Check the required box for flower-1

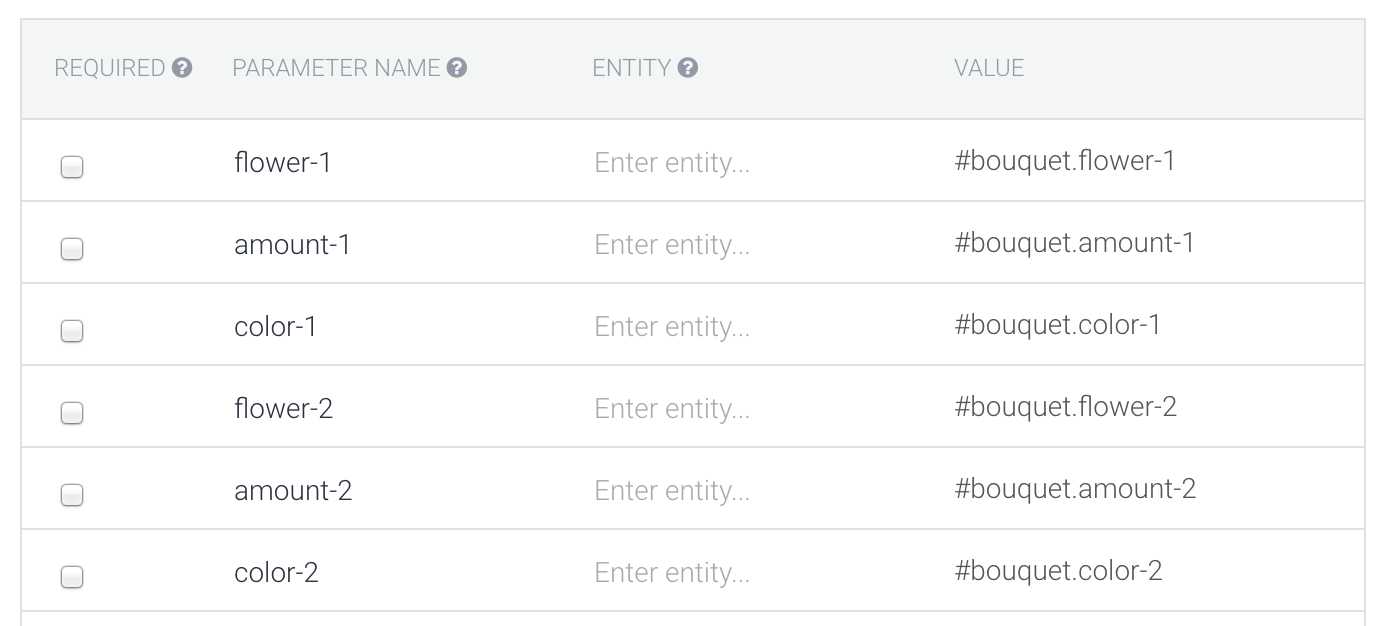click(x=72, y=167)
